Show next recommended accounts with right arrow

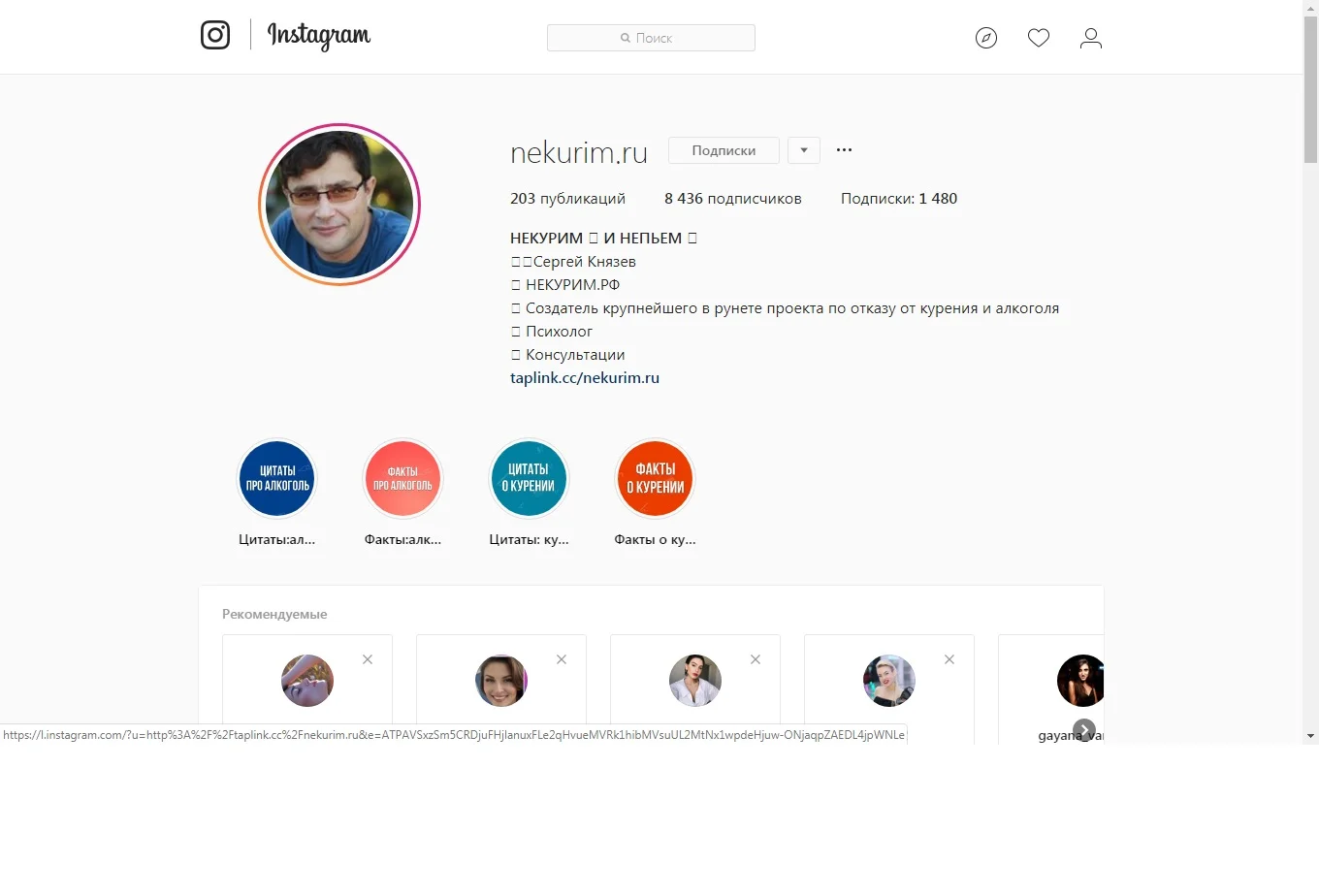point(1084,730)
